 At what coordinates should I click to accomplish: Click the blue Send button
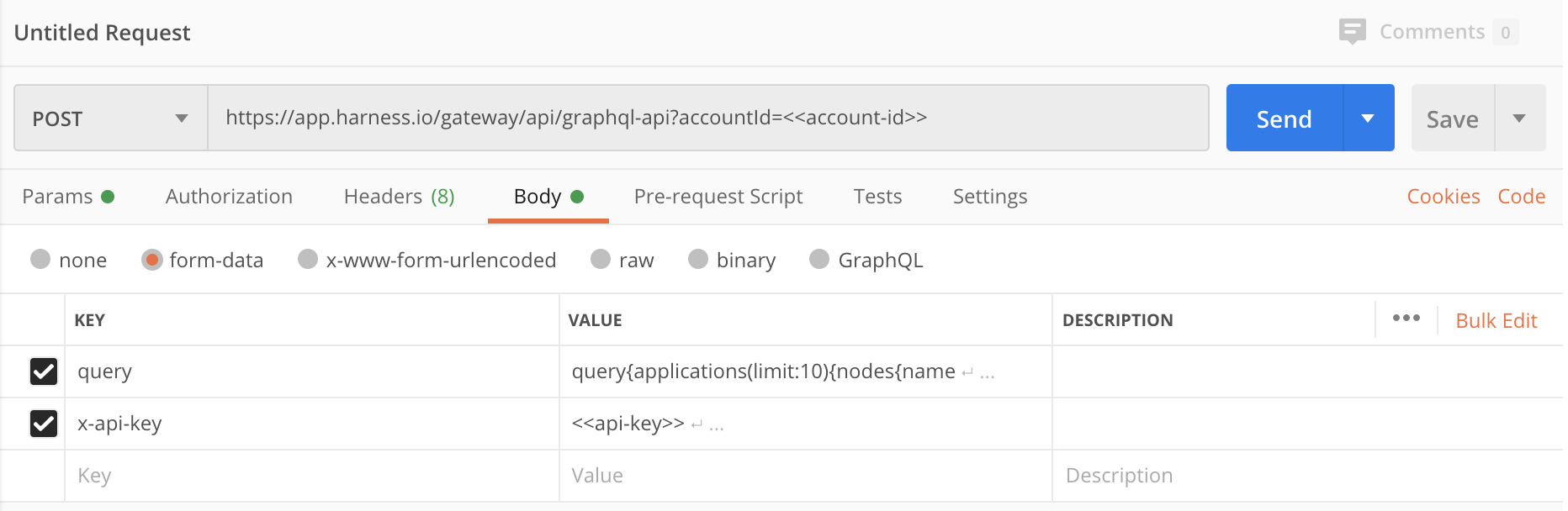pyautogui.click(x=1285, y=118)
